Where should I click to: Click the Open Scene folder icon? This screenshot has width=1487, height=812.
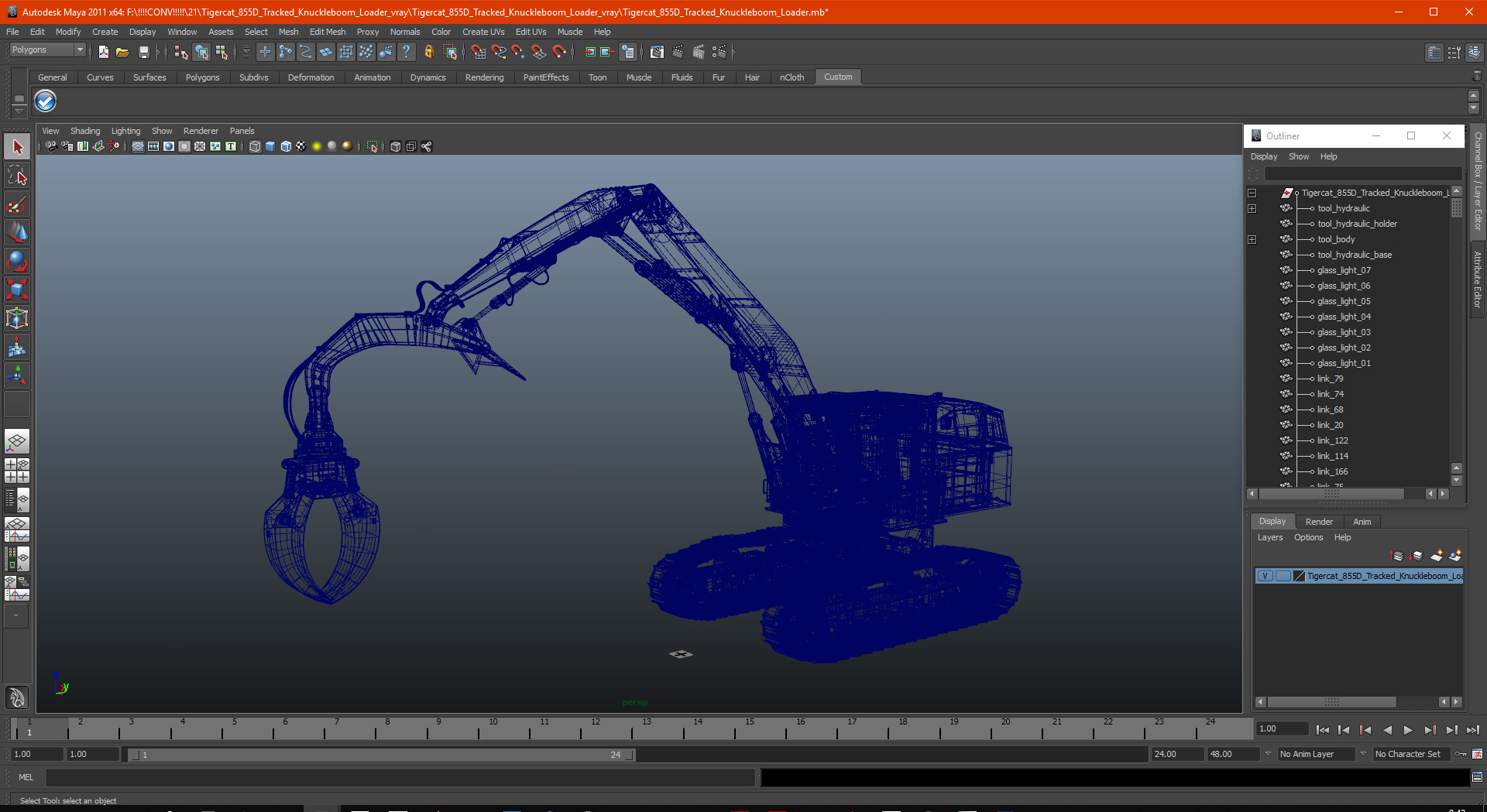click(122, 52)
